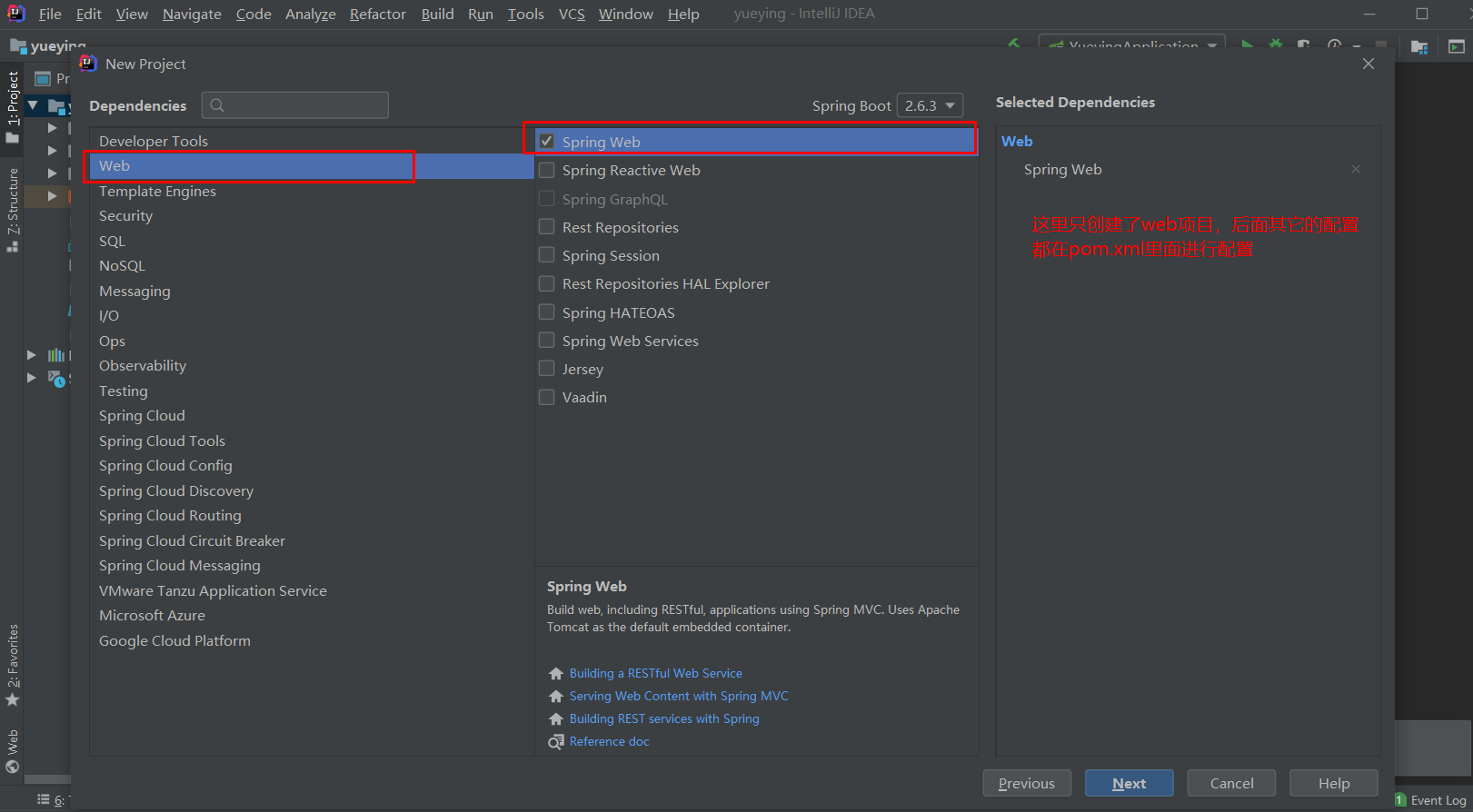
Task: Open the 1: Project tool window tab
Action: (x=13, y=107)
